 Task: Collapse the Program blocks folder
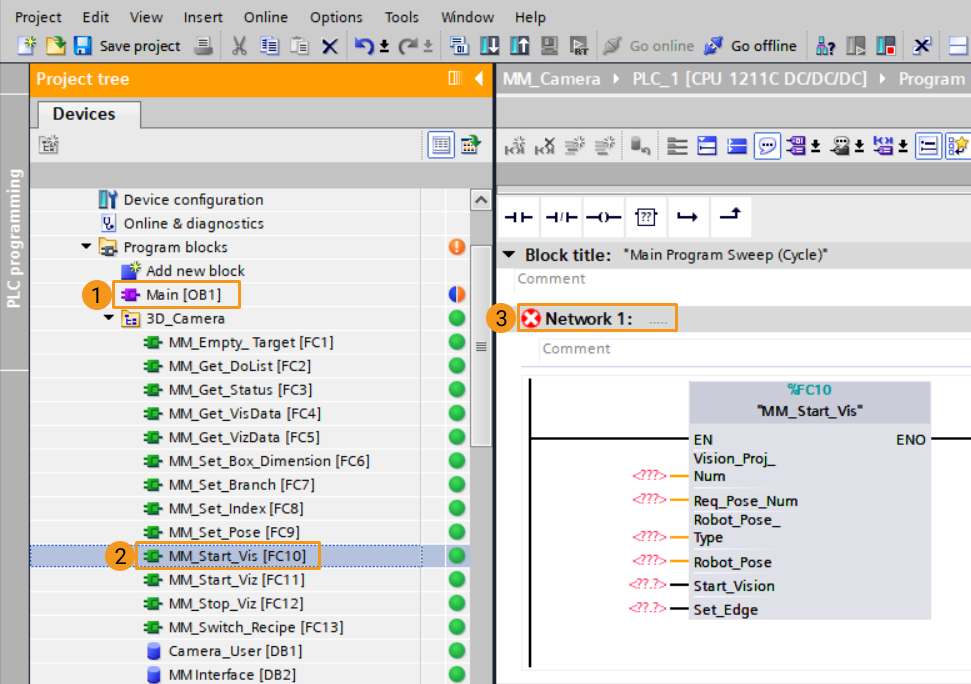87,247
